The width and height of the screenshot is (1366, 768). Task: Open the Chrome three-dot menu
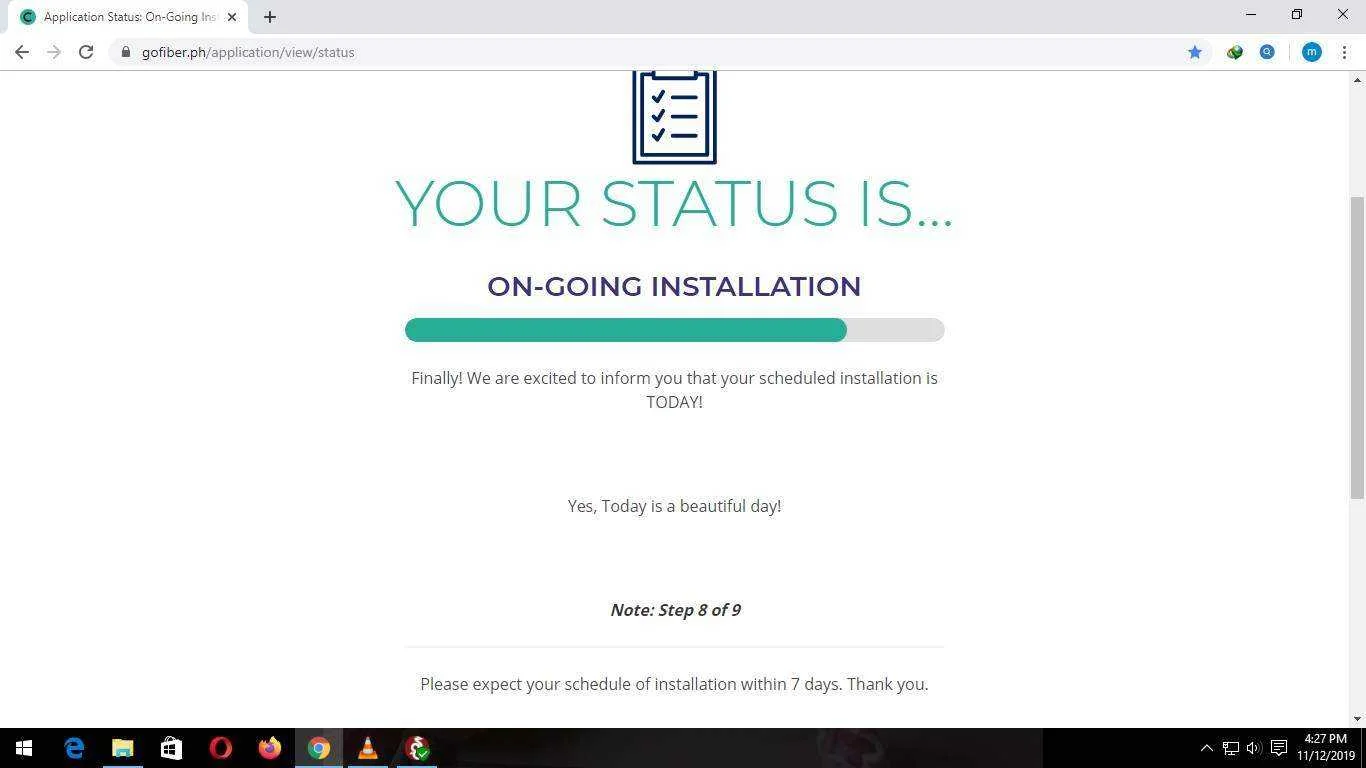pos(1344,52)
